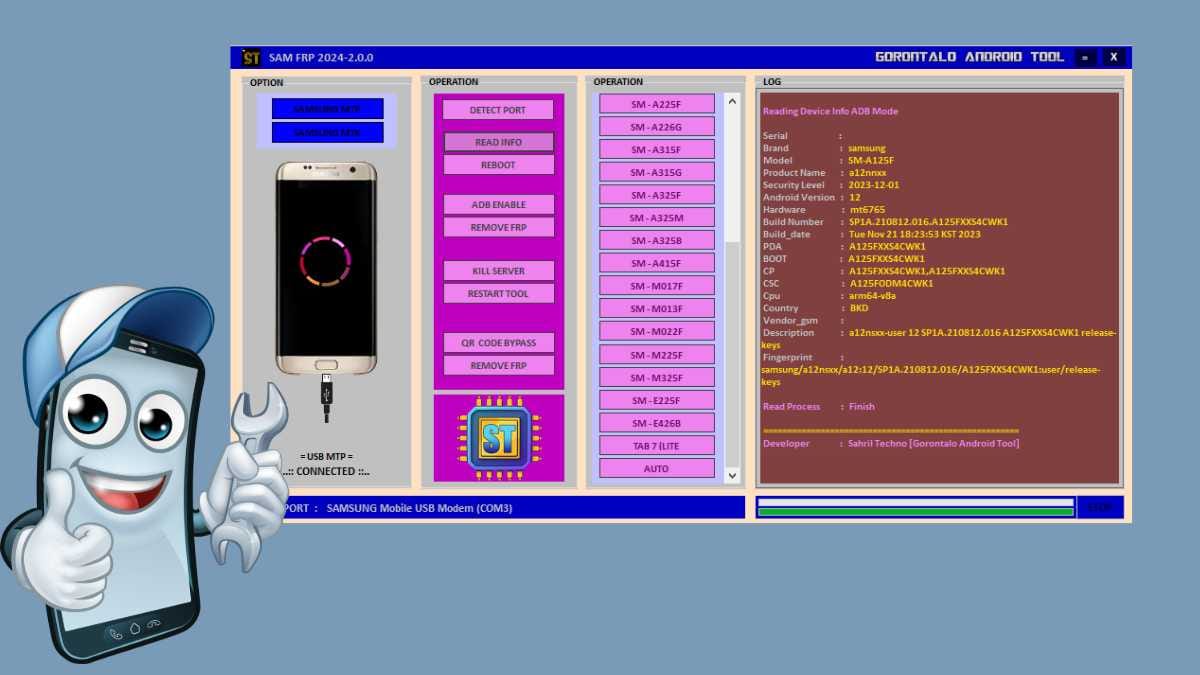Click the ADB ENABLE button
1200x675 pixels.
498,205
